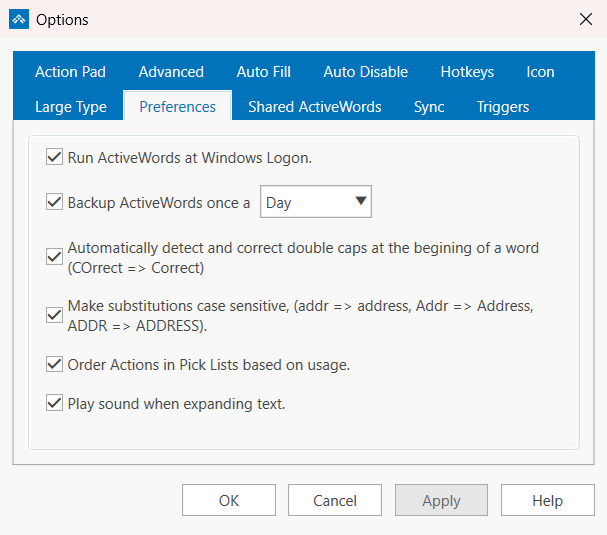Click the 'Order Actions in Pick Lists based on usage.' label
This screenshot has height=535, width=607.
pos(209,365)
